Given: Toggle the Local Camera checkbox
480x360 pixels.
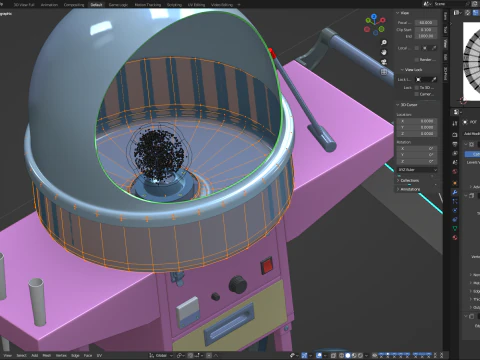Looking at the screenshot, I should (x=417, y=48).
